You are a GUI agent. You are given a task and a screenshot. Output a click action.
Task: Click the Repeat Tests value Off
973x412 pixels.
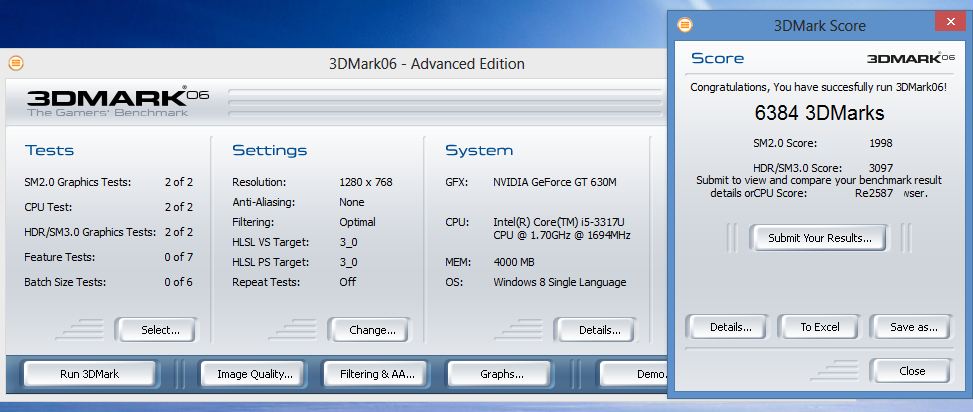348,282
